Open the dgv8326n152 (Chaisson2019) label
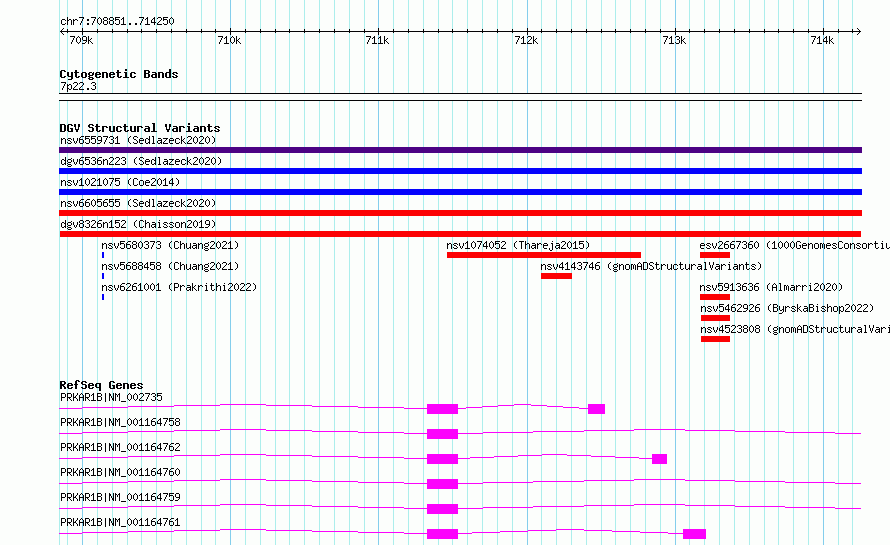 pyautogui.click(x=138, y=224)
